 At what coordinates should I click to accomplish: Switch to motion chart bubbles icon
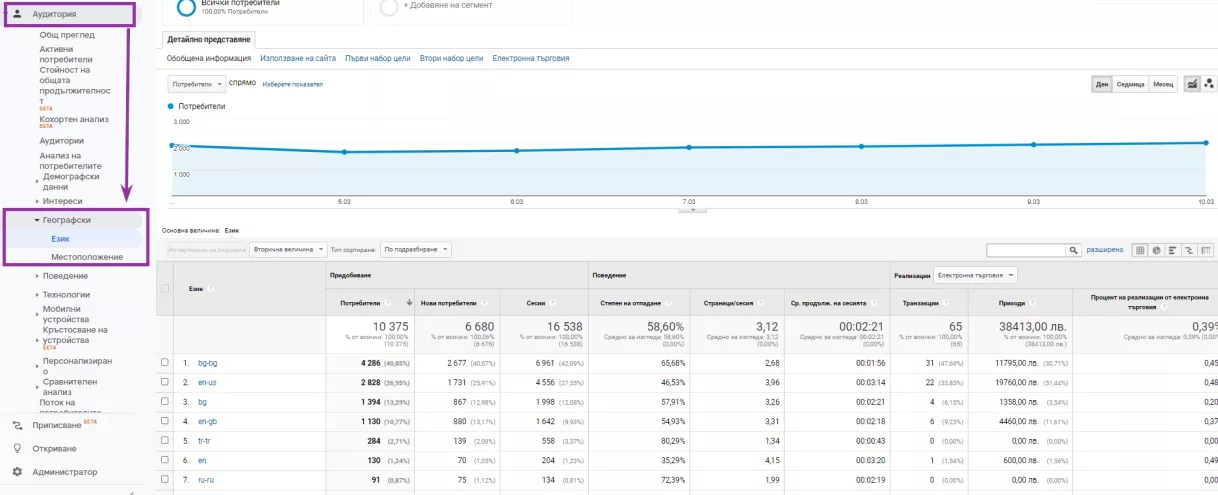point(1208,84)
